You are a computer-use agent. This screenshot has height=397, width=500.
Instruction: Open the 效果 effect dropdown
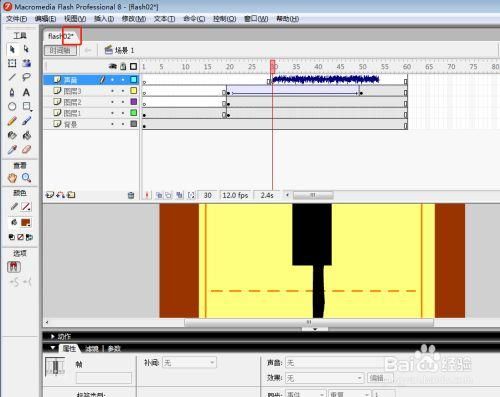[x=325, y=378]
